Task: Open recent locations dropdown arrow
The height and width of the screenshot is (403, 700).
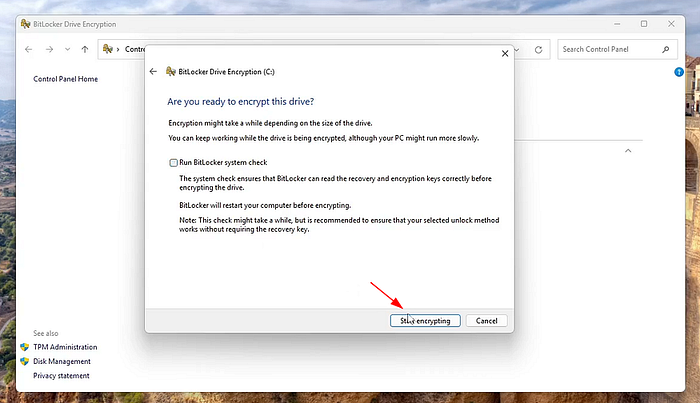Action: 67,49
